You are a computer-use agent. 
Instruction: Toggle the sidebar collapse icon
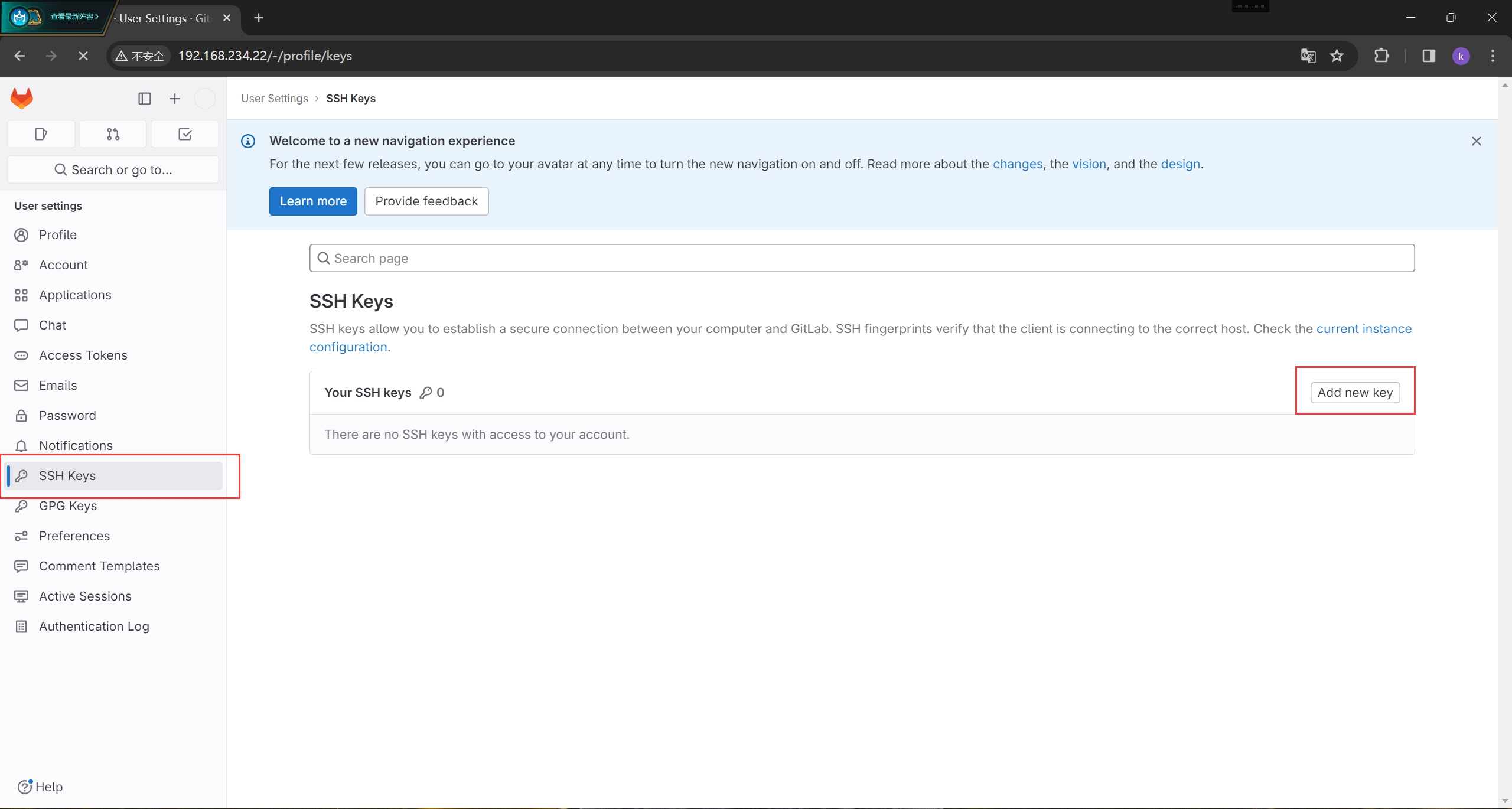coord(145,99)
